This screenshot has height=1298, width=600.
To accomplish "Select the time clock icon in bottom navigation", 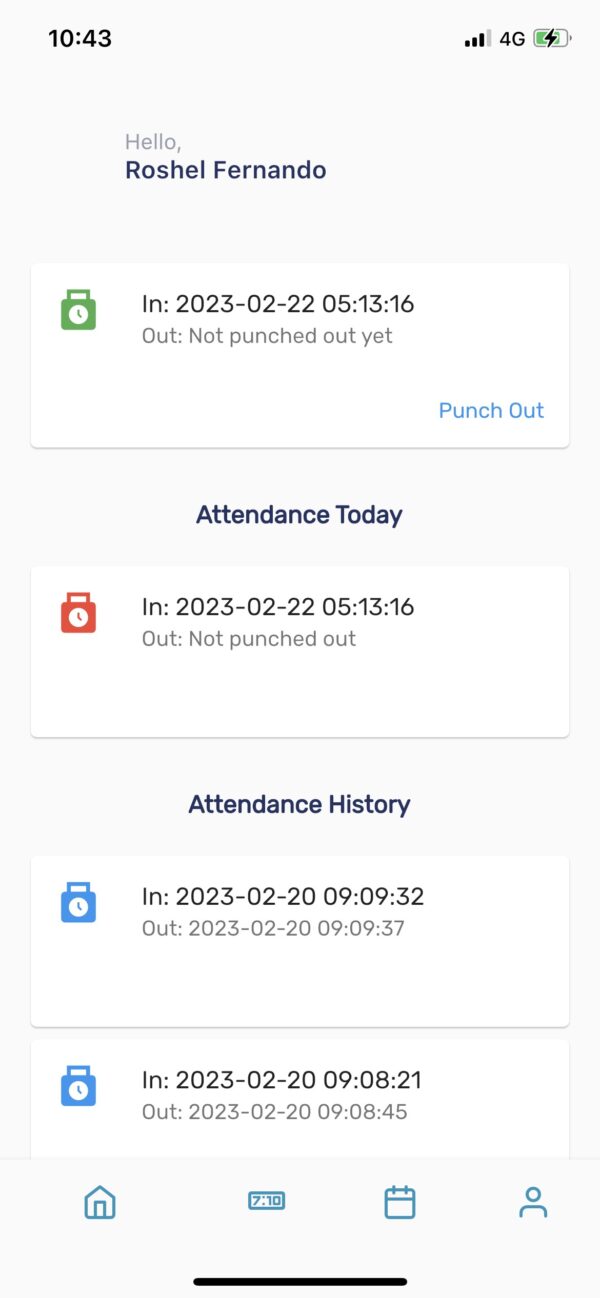I will click(x=265, y=1203).
